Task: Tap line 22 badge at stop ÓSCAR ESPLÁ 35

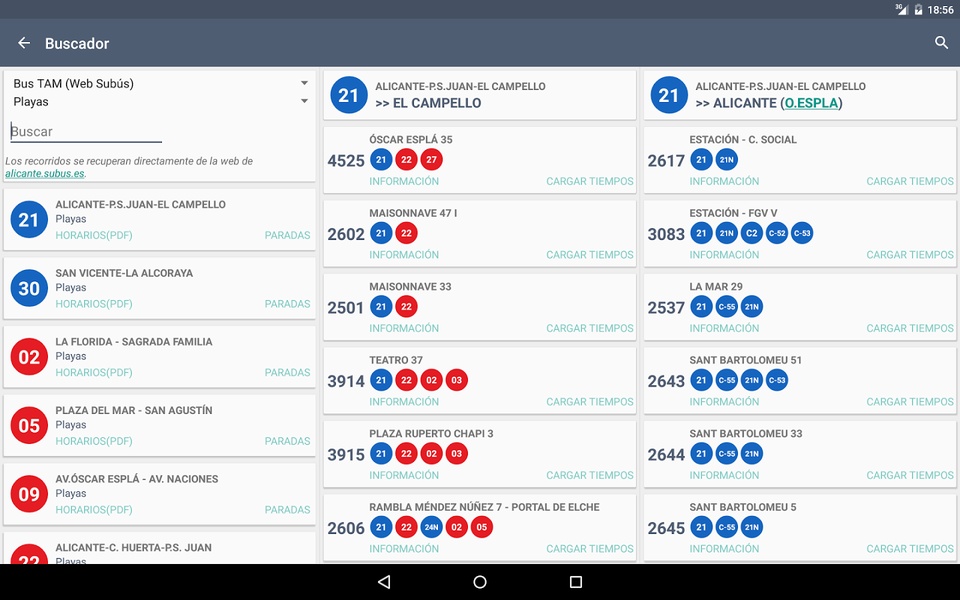Action: 407,160
